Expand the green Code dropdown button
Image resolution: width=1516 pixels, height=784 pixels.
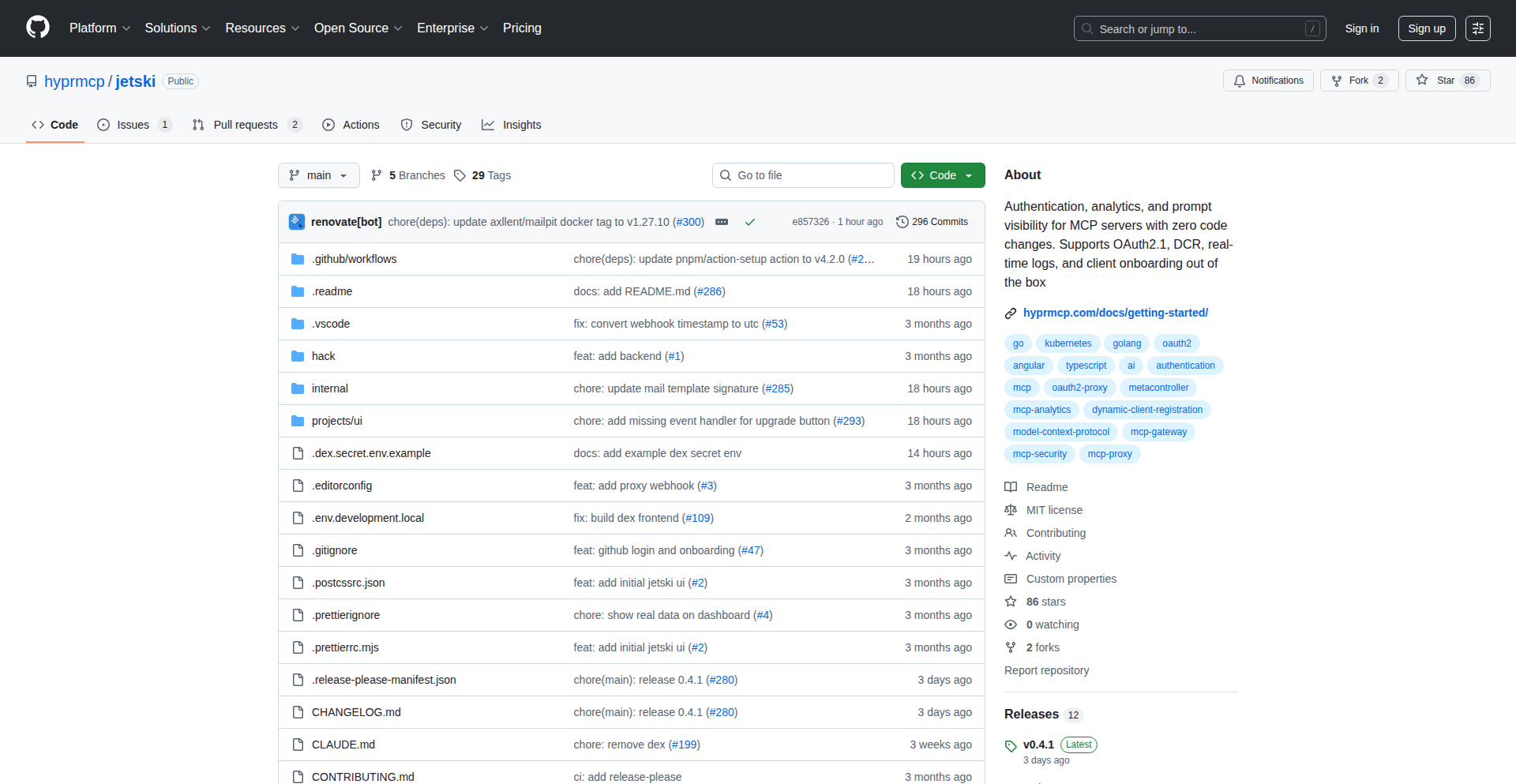coord(943,175)
